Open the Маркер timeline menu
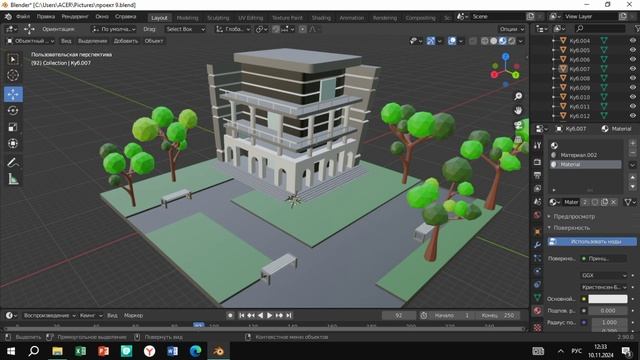Image resolution: width=640 pixels, height=360 pixels. 133,316
